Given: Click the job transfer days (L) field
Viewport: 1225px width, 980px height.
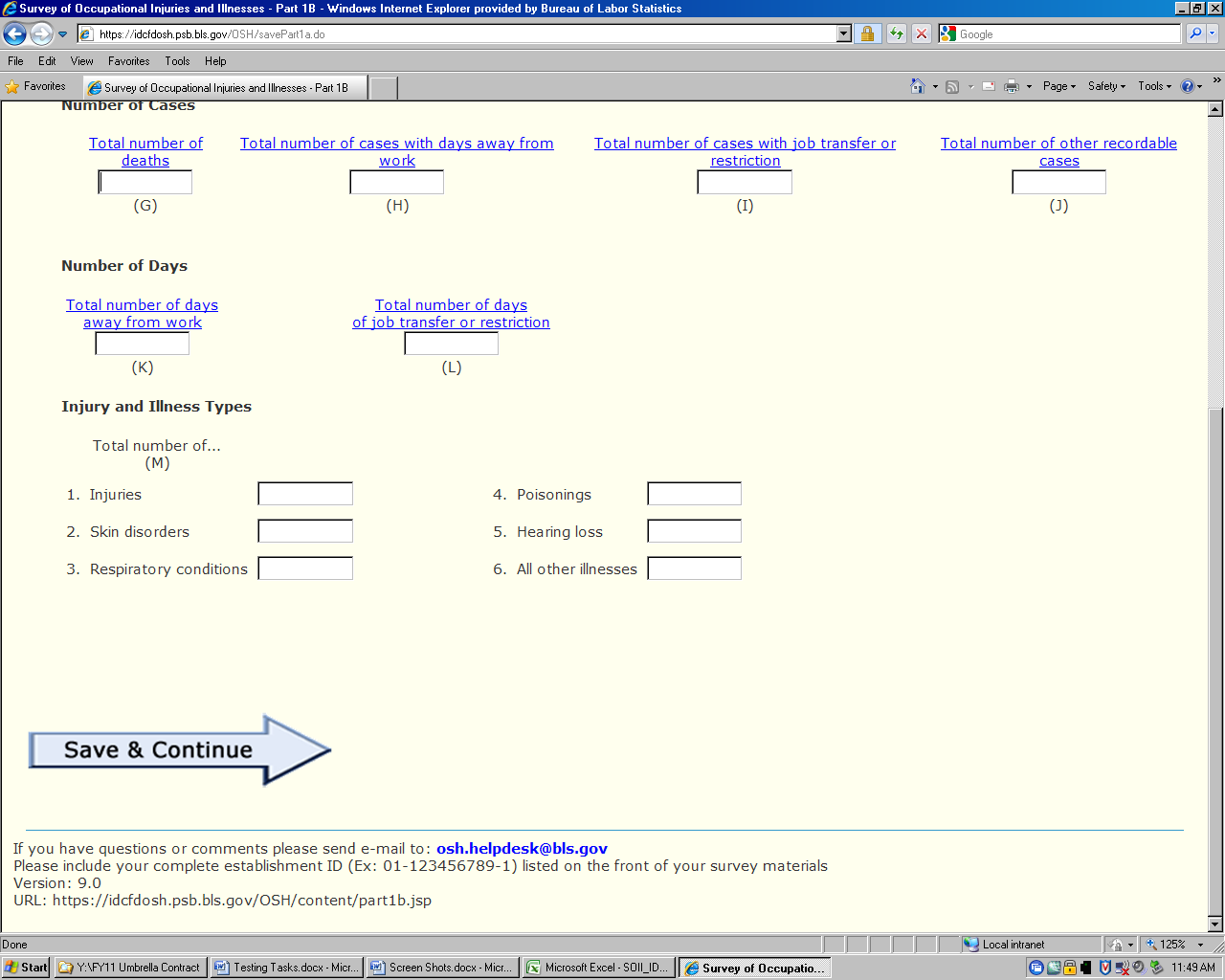Looking at the screenshot, I should (452, 344).
